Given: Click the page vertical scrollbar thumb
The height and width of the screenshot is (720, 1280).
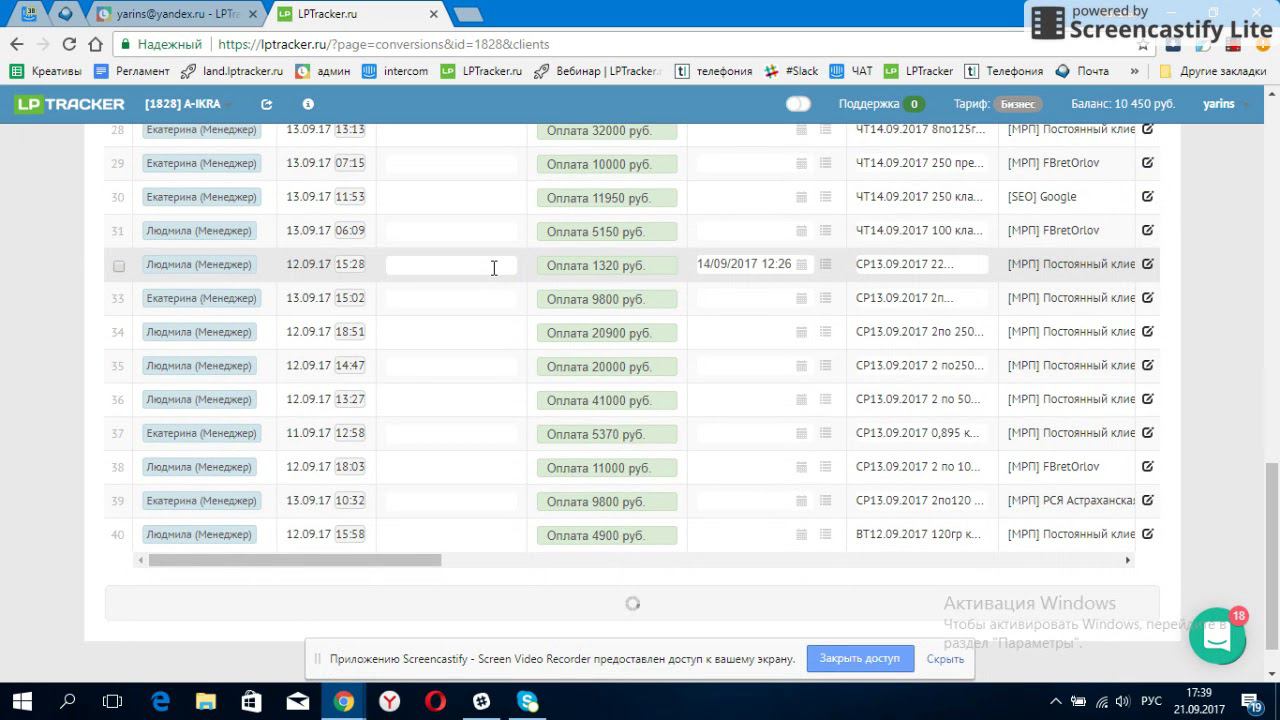Looking at the screenshot, I should 1271,556.
